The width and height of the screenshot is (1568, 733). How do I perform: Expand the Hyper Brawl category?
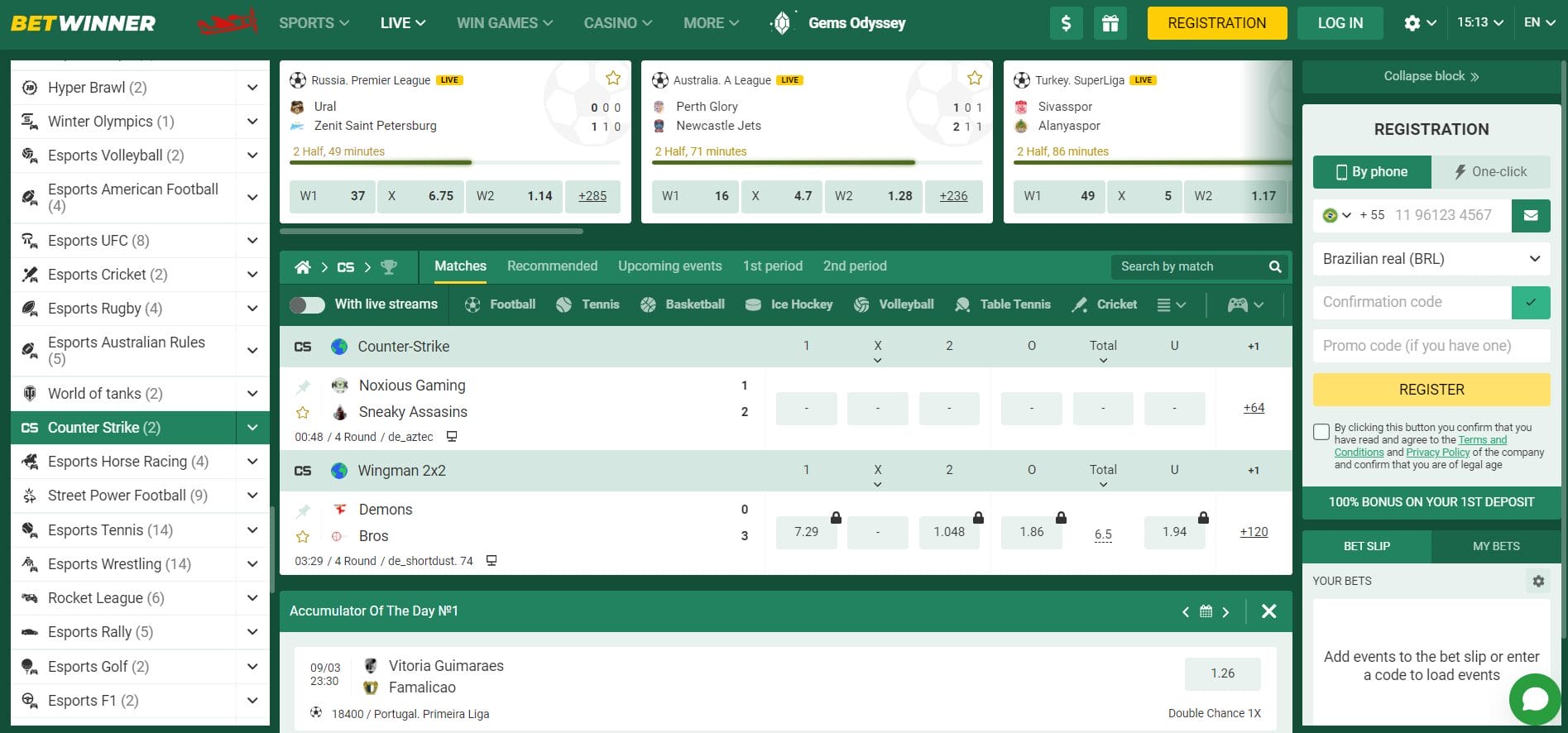[252, 88]
